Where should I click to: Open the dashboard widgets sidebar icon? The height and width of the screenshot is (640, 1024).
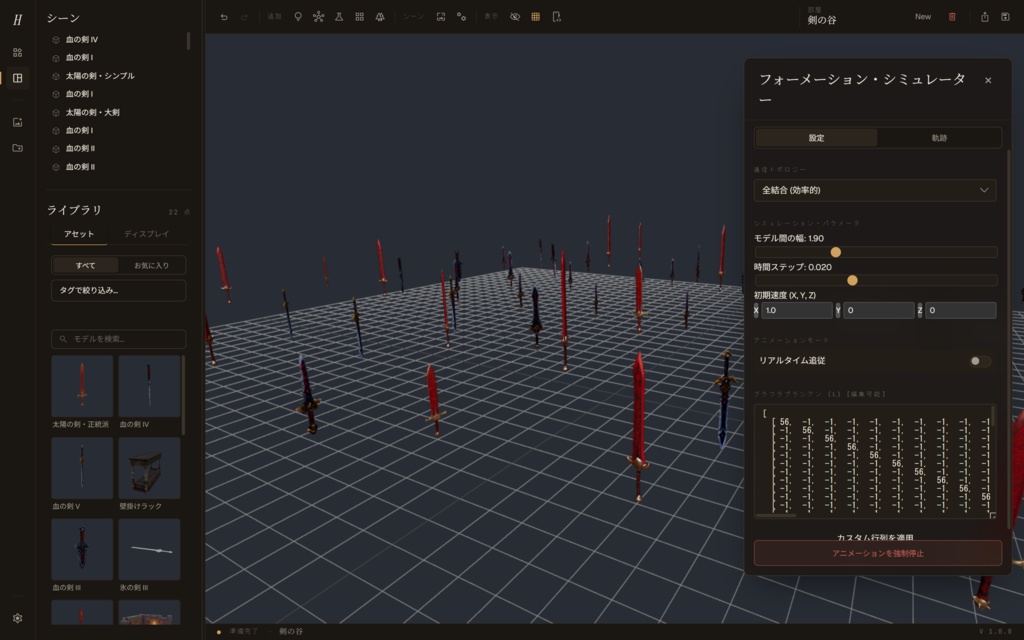(x=18, y=52)
